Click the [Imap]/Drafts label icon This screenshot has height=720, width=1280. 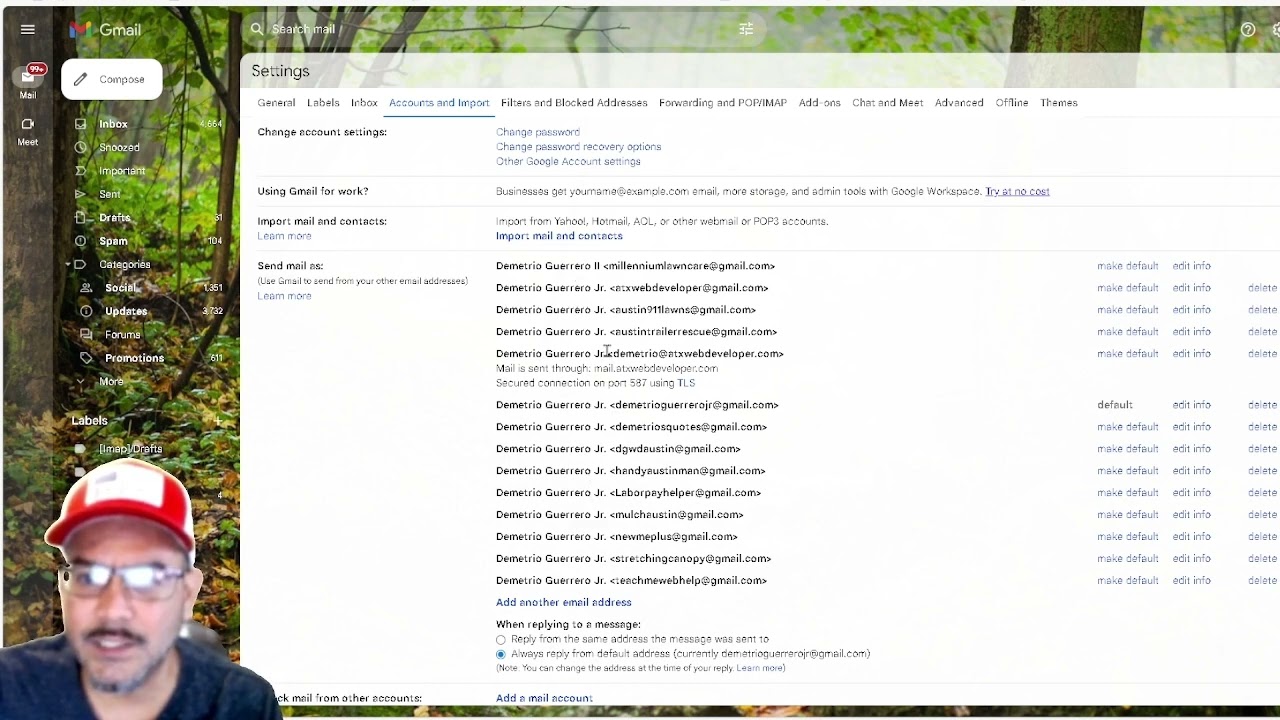[x=80, y=449]
